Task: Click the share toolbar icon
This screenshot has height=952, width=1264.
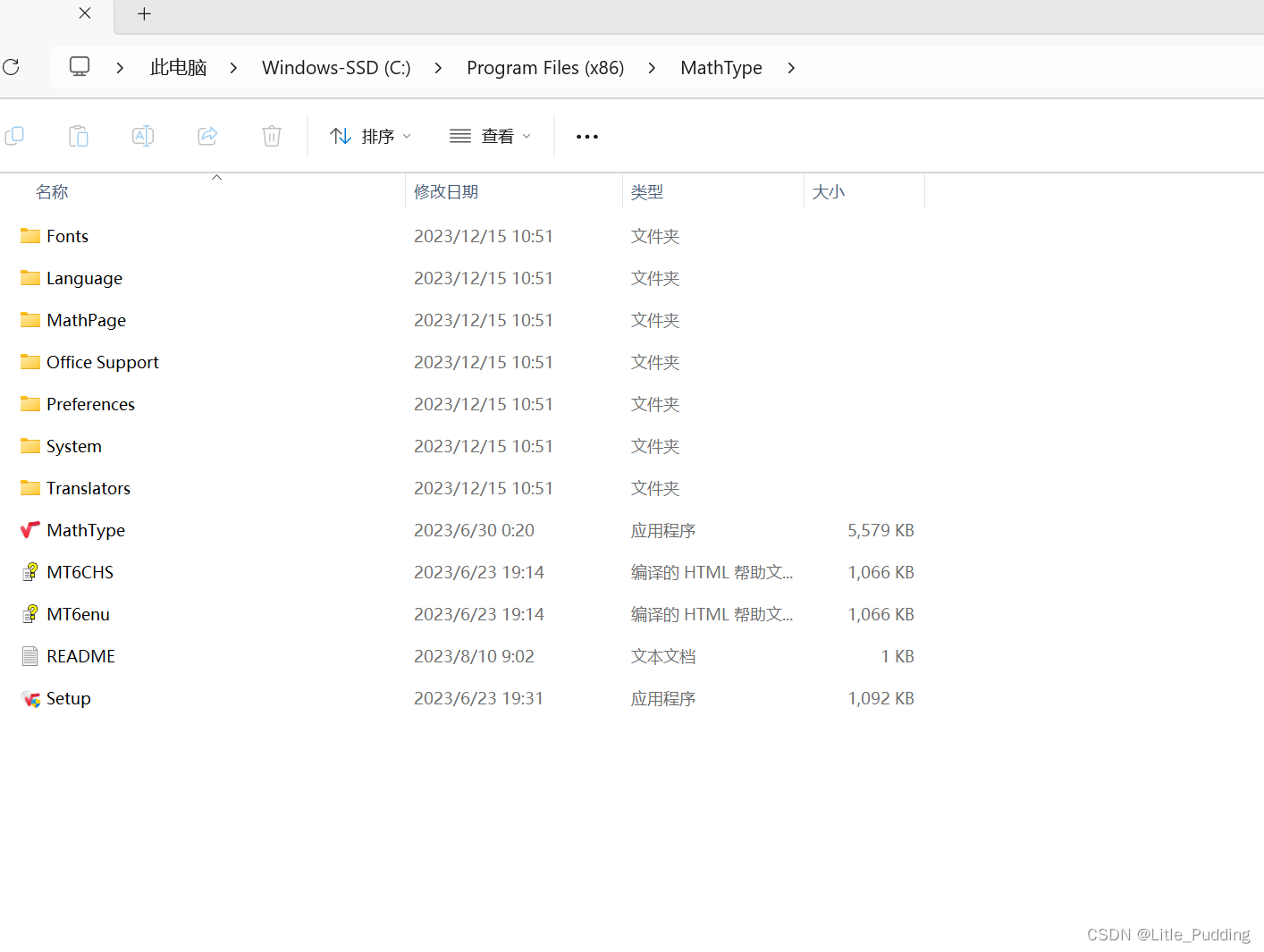Action: click(207, 136)
